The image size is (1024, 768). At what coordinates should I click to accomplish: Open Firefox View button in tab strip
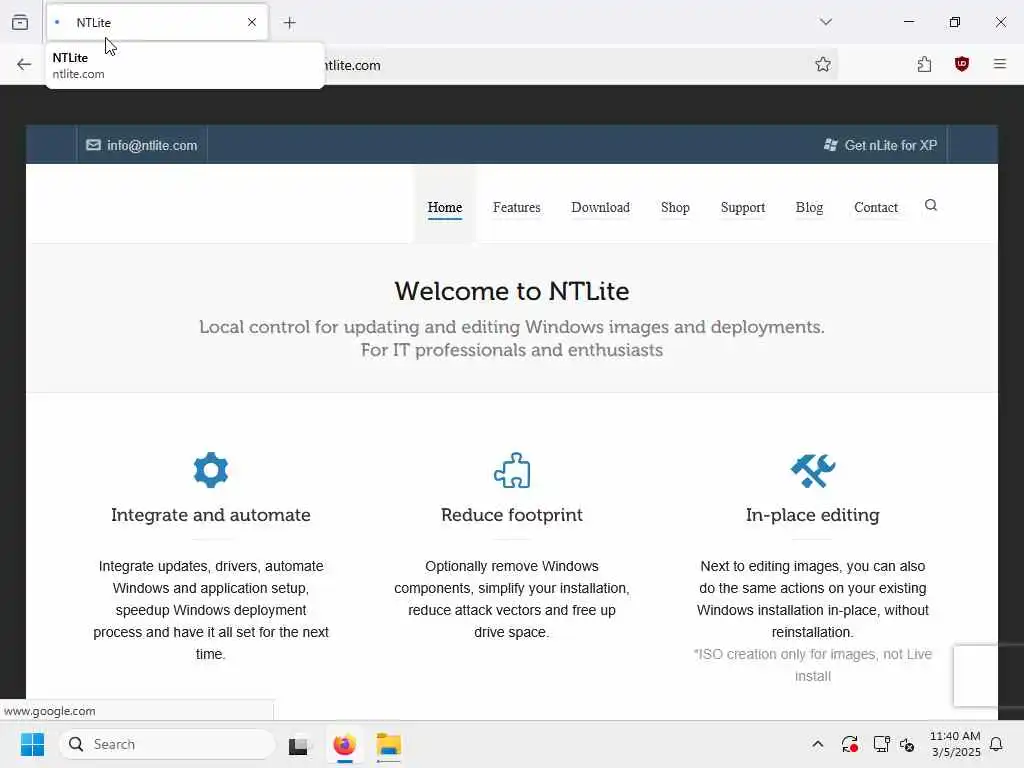[20, 22]
